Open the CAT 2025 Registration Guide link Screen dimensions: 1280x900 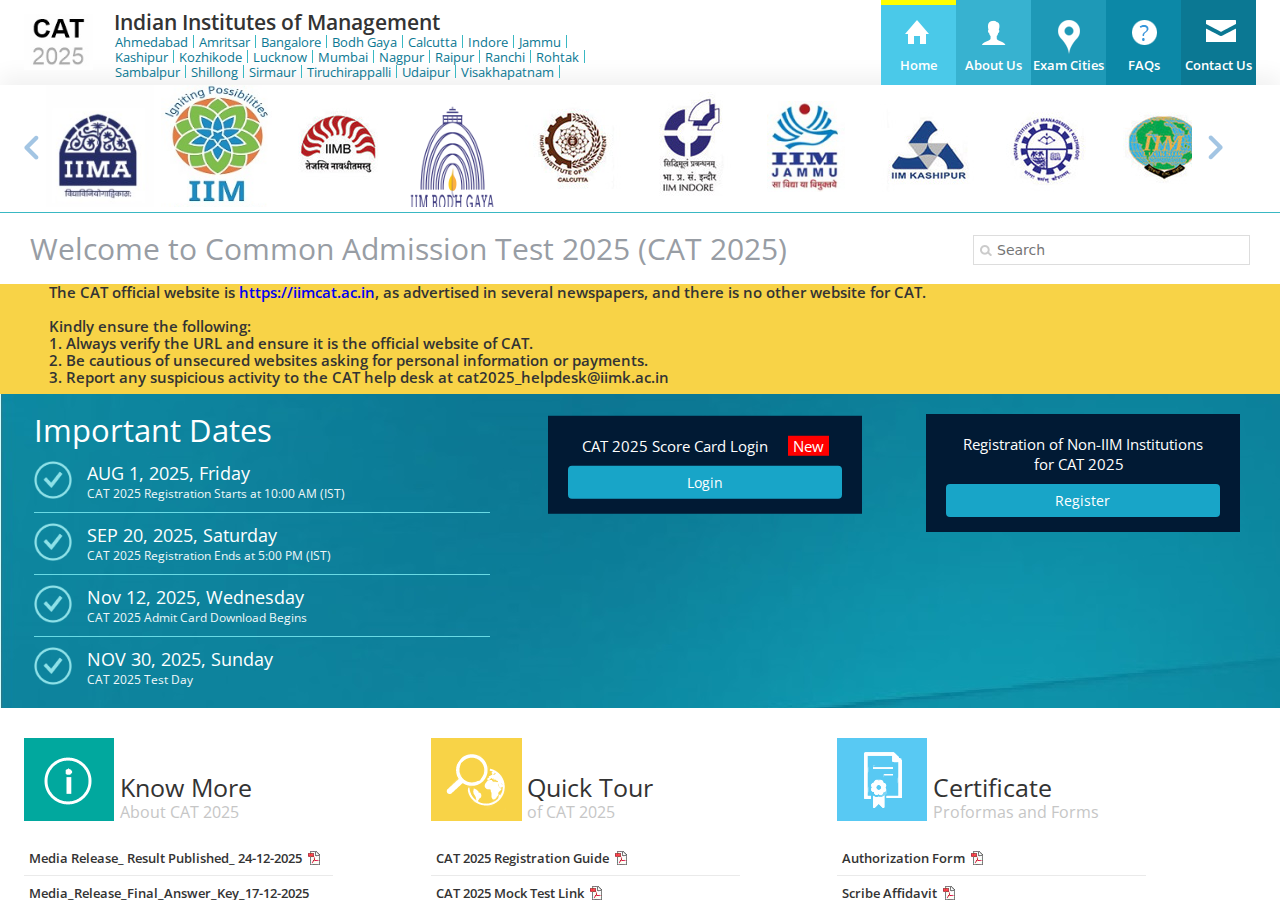[x=522, y=858]
